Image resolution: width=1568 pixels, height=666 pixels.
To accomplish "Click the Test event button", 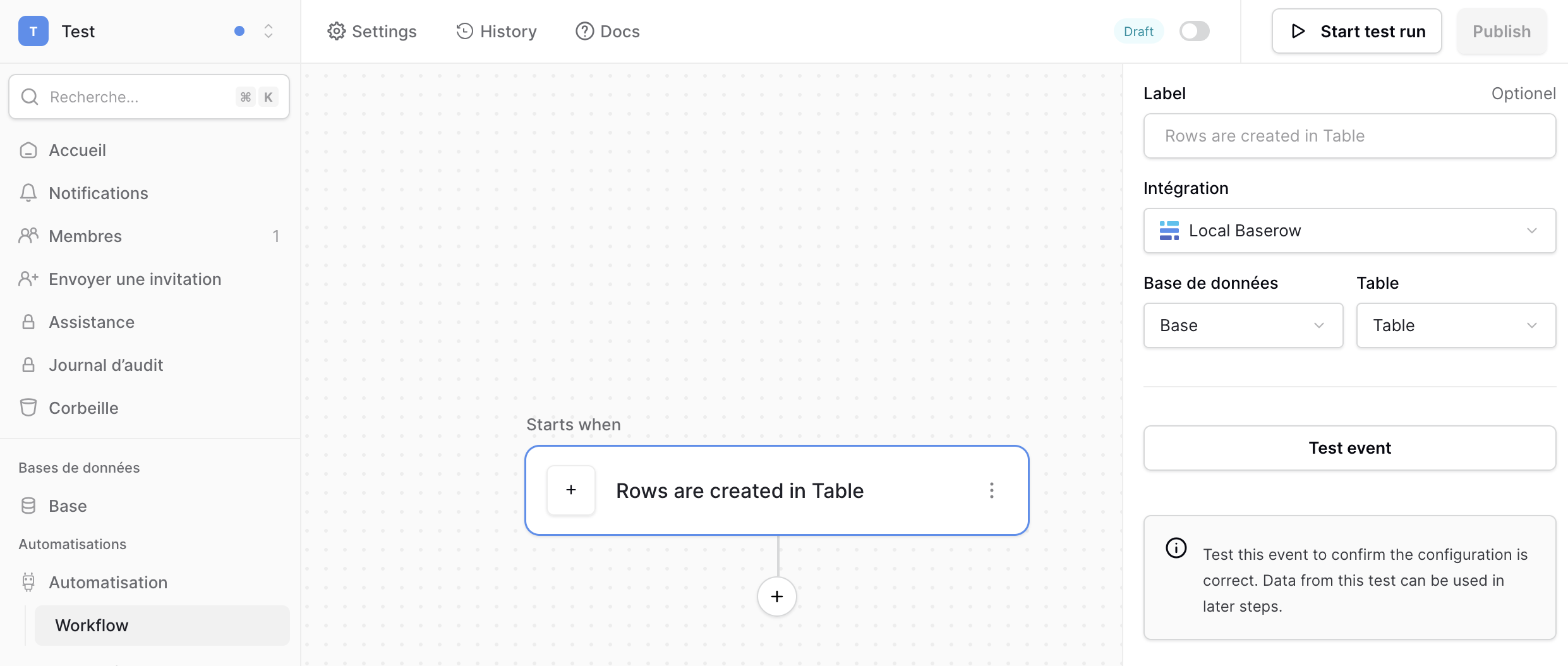I will (1349, 448).
